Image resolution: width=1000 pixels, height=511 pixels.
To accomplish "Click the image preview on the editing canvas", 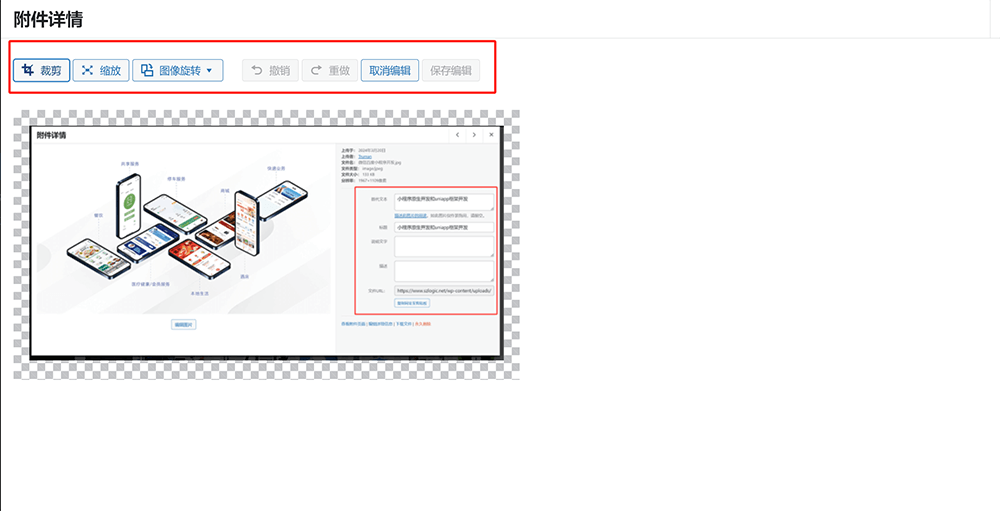I will click(x=267, y=244).
